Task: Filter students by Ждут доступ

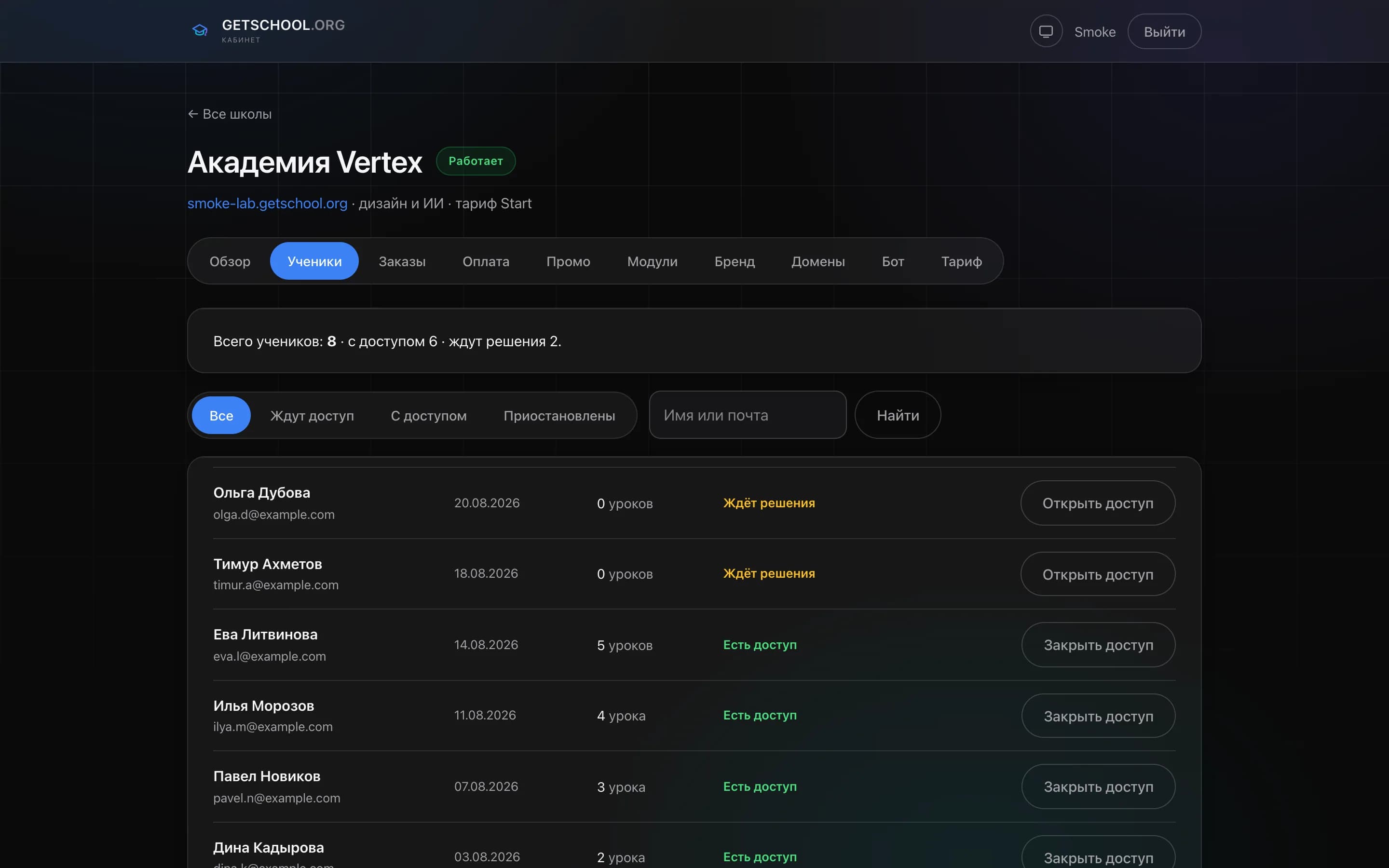Action: click(x=312, y=415)
